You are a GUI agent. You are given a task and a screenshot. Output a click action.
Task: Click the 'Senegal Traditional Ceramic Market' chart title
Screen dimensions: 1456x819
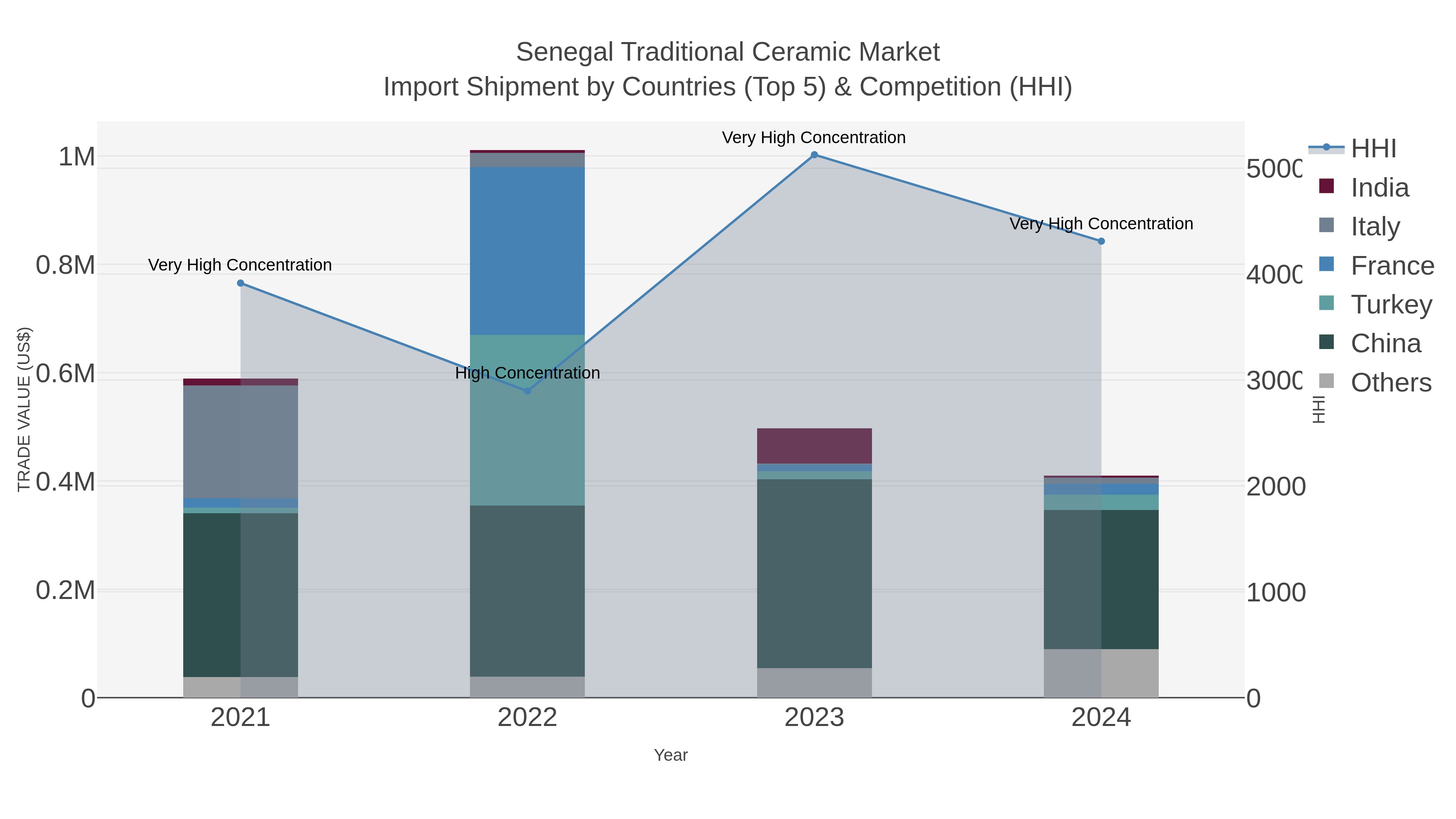[728, 52]
